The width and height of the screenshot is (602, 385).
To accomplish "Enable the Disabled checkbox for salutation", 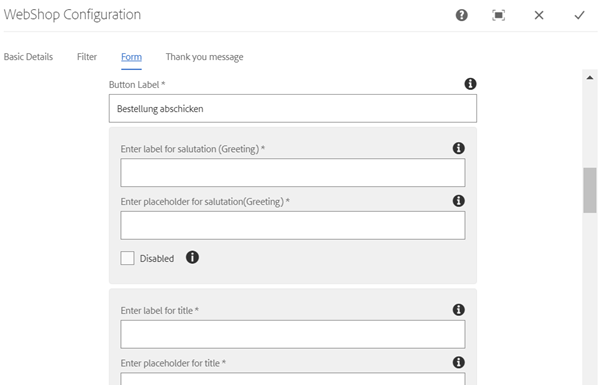I will (127, 258).
